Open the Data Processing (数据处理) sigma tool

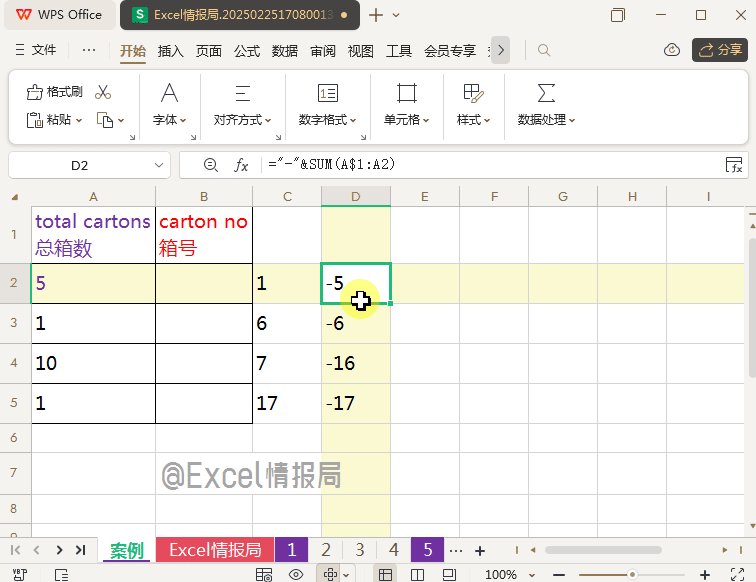(546, 104)
